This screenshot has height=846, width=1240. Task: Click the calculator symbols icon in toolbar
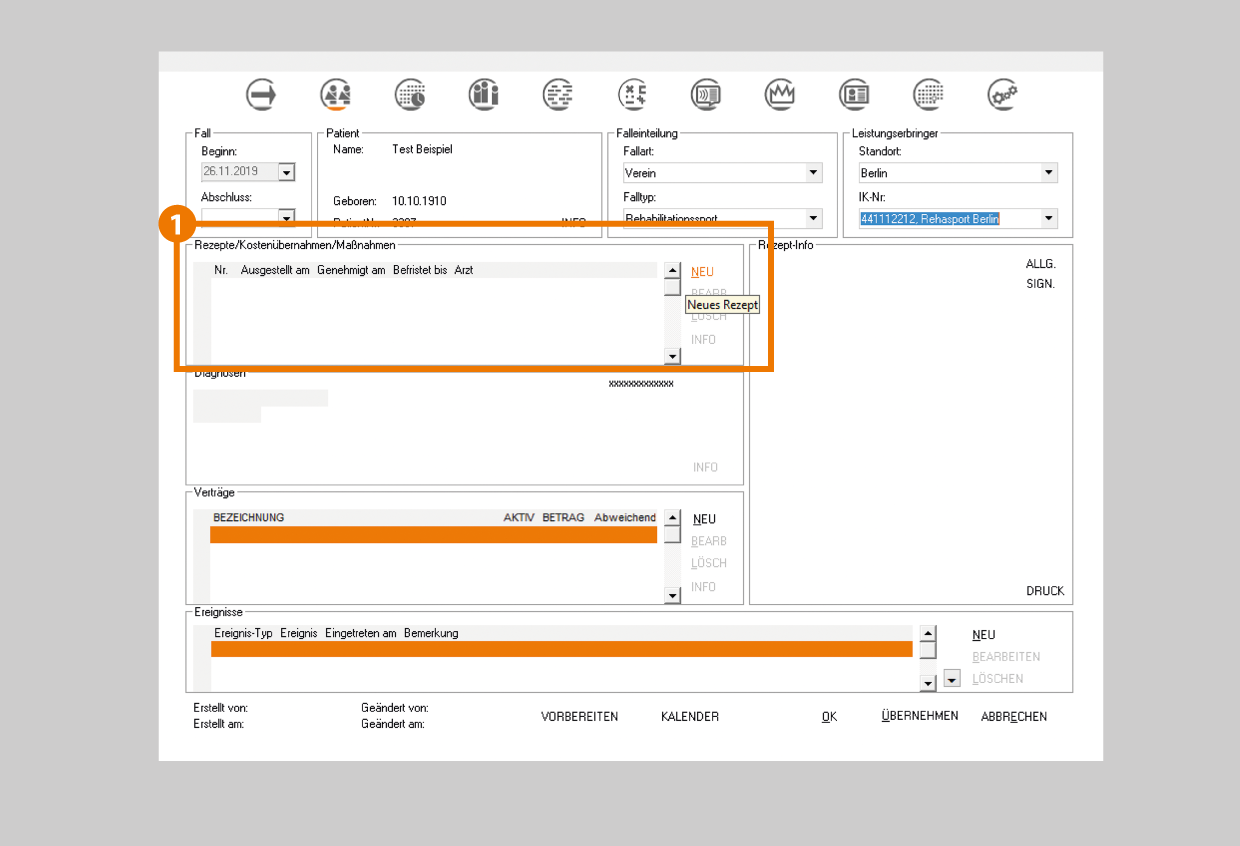(632, 94)
